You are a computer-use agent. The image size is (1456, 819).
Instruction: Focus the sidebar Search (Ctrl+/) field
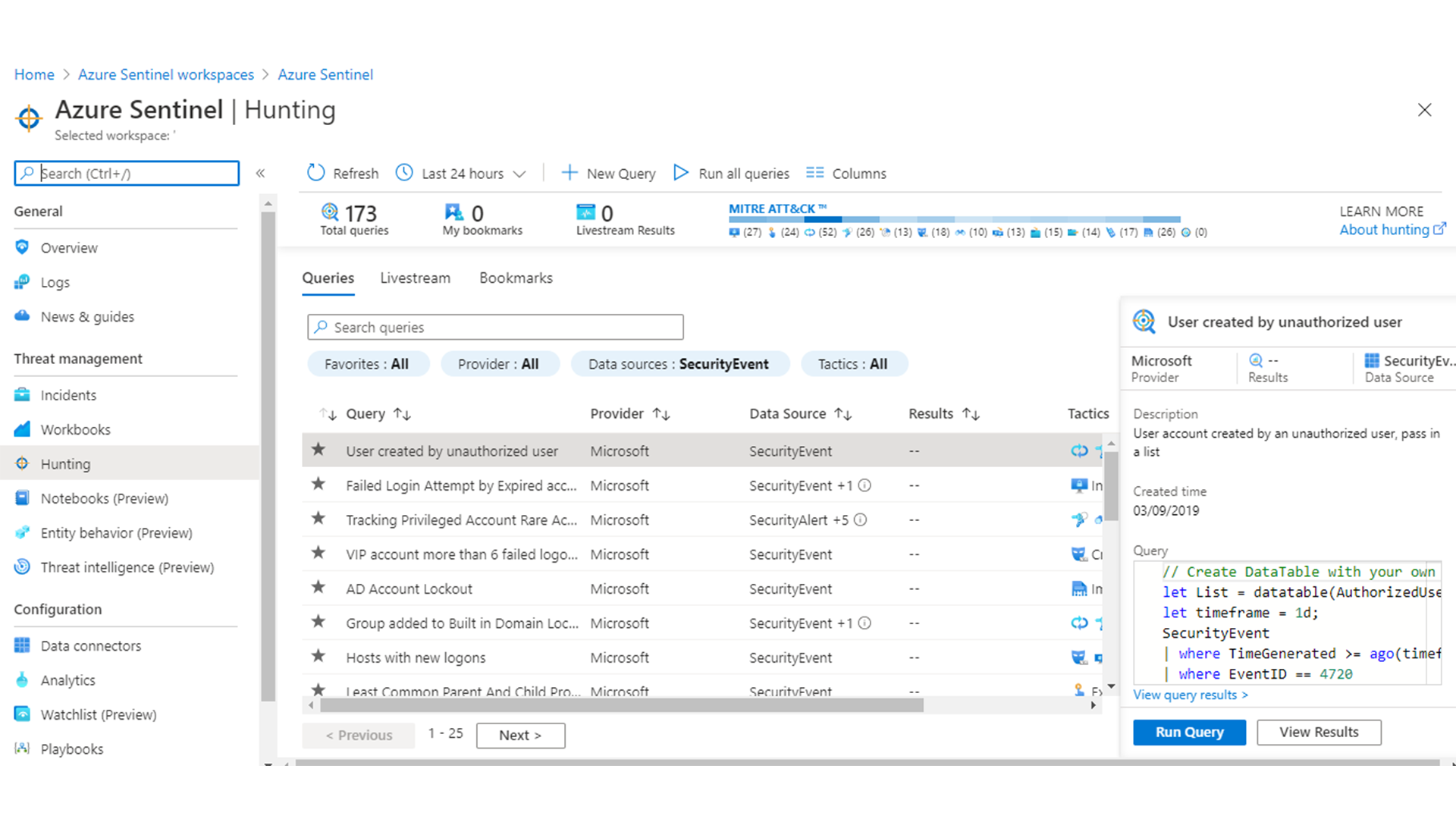pyautogui.click(x=127, y=174)
